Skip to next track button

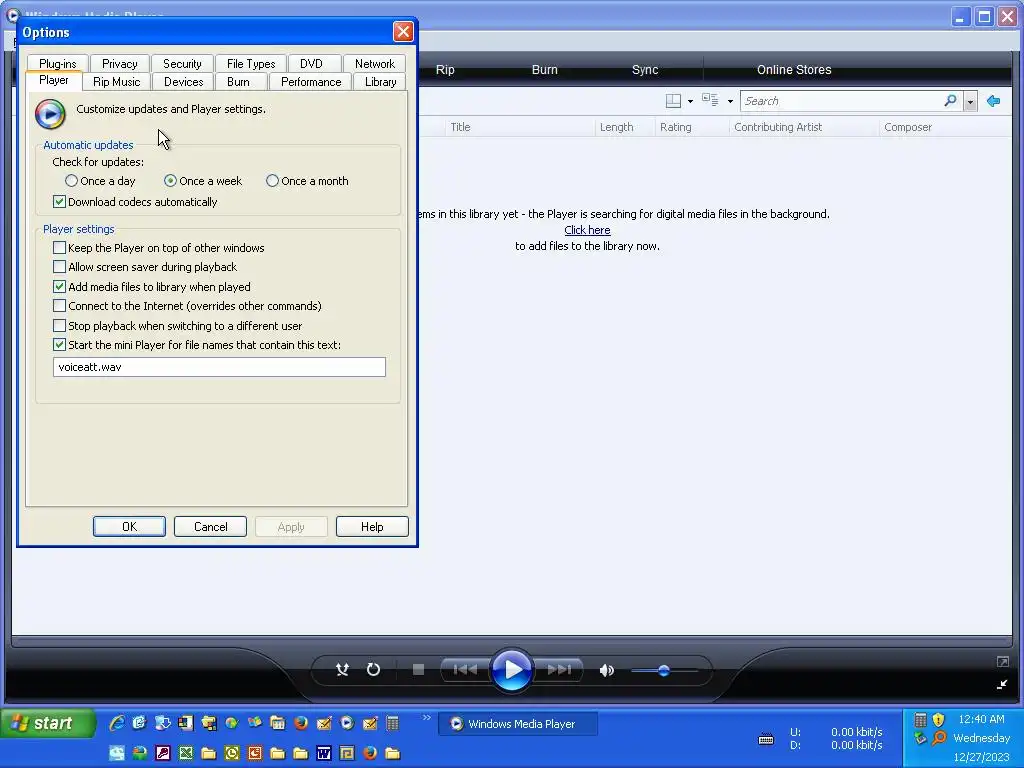[x=559, y=669]
